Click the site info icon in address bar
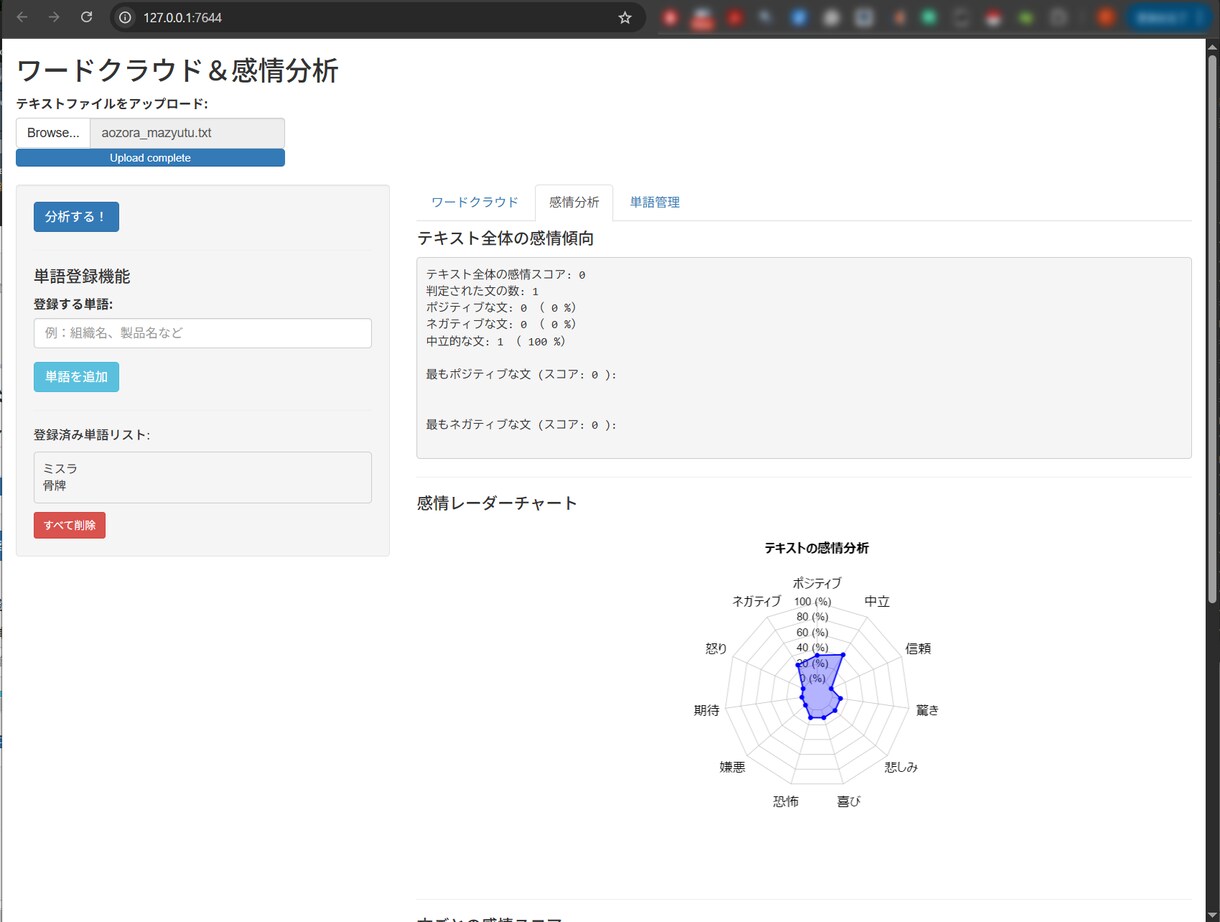The width and height of the screenshot is (1220, 922). point(125,17)
